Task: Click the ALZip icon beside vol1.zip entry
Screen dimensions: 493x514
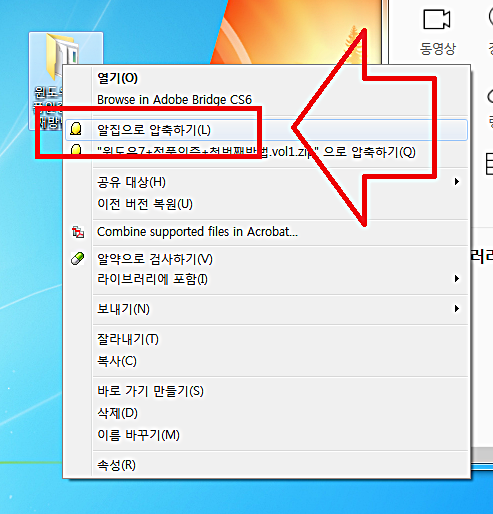Action: point(76,149)
